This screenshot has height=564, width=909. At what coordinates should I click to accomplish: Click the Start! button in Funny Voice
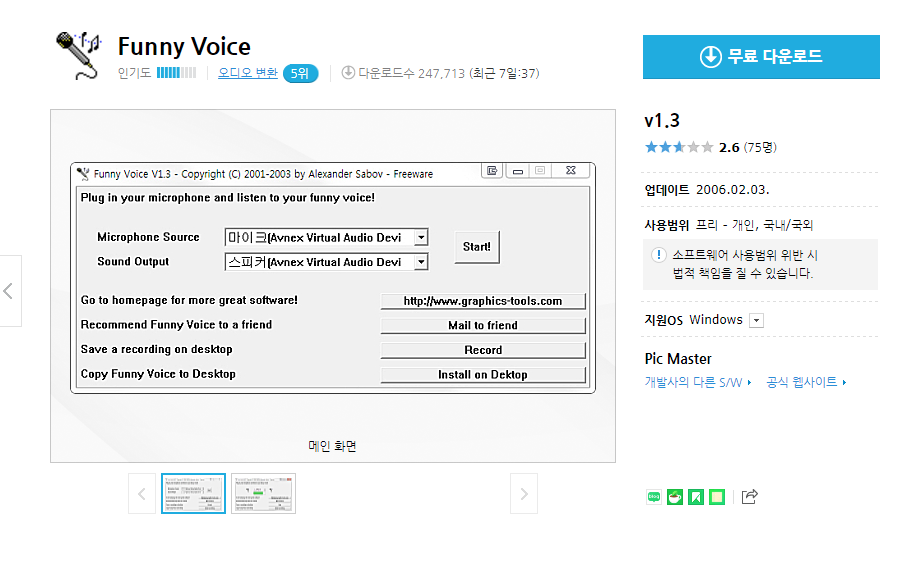tap(477, 248)
